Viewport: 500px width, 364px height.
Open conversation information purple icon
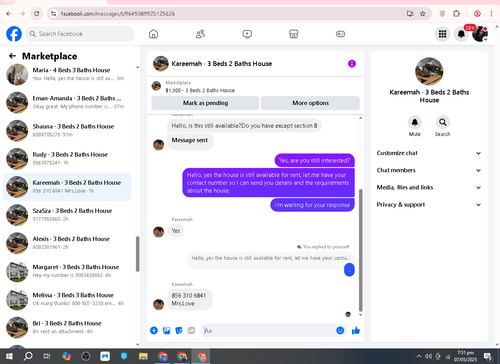352,63
